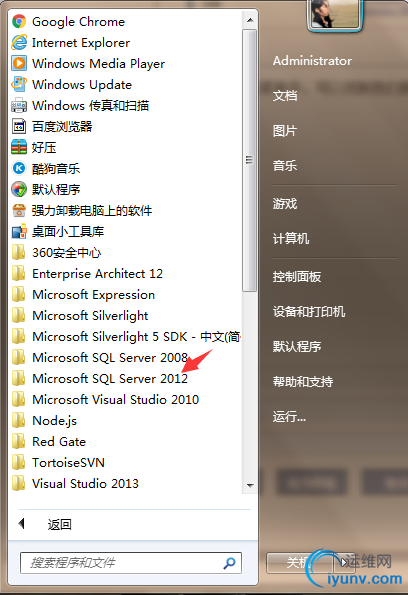Open 好压 archiver icon
408x595 pixels.
(x=19, y=147)
